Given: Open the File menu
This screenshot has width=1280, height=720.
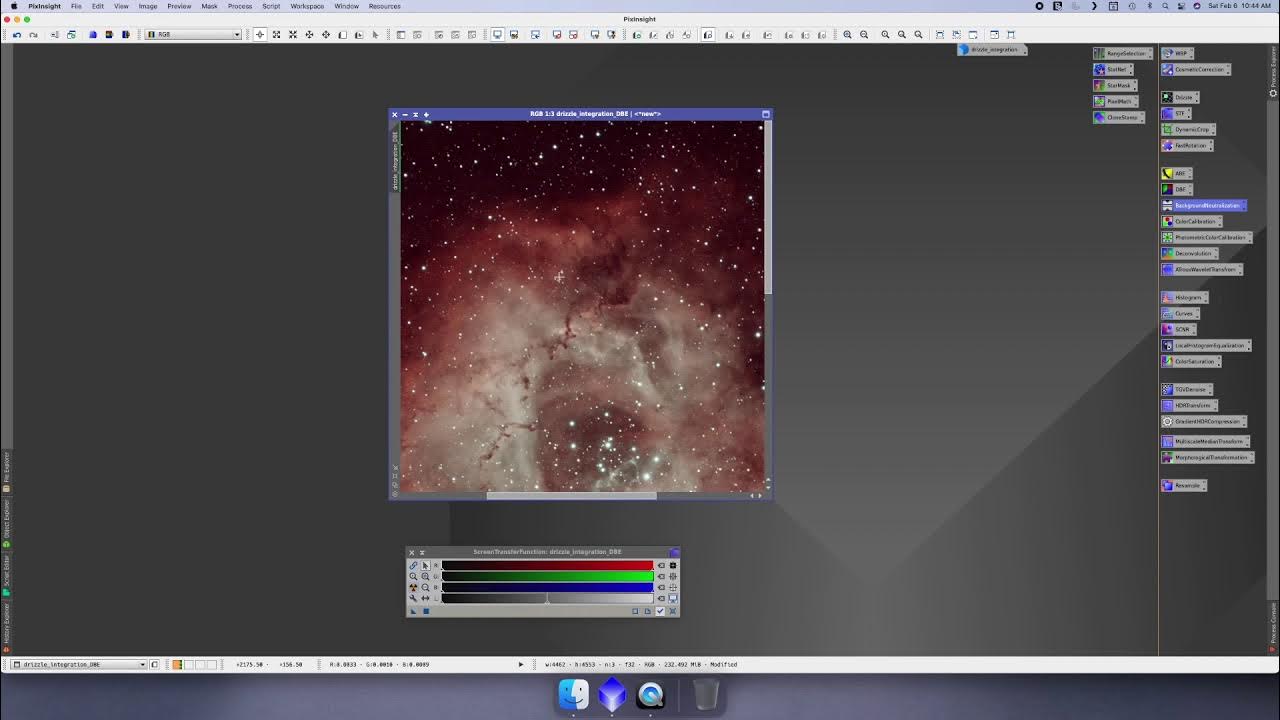Looking at the screenshot, I should coord(76,6).
